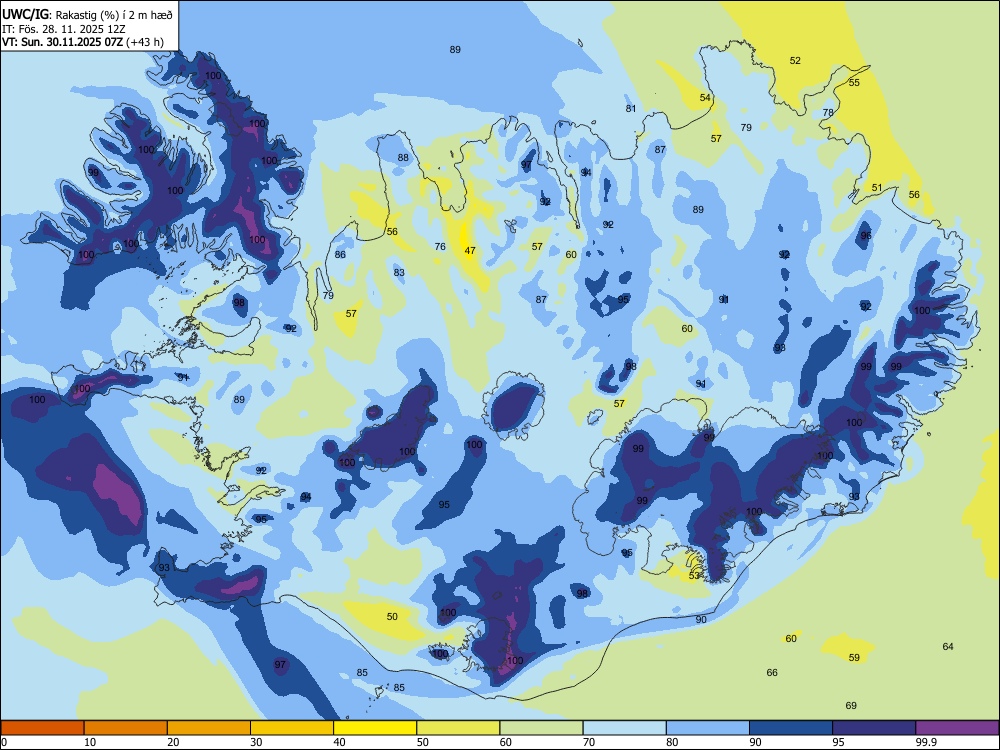Click the legend tick label '30'

[x=256, y=742]
